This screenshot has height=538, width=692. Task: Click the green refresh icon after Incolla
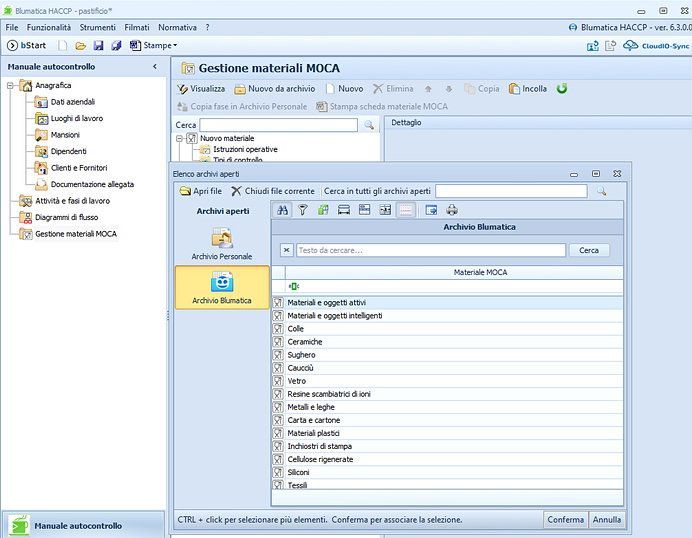pyautogui.click(x=562, y=88)
